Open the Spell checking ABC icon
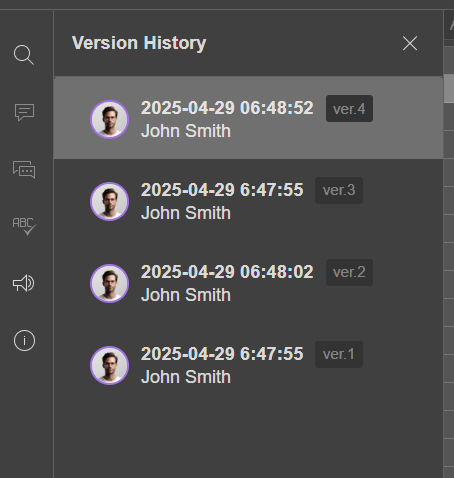The width and height of the screenshot is (454, 478). [x=24, y=226]
